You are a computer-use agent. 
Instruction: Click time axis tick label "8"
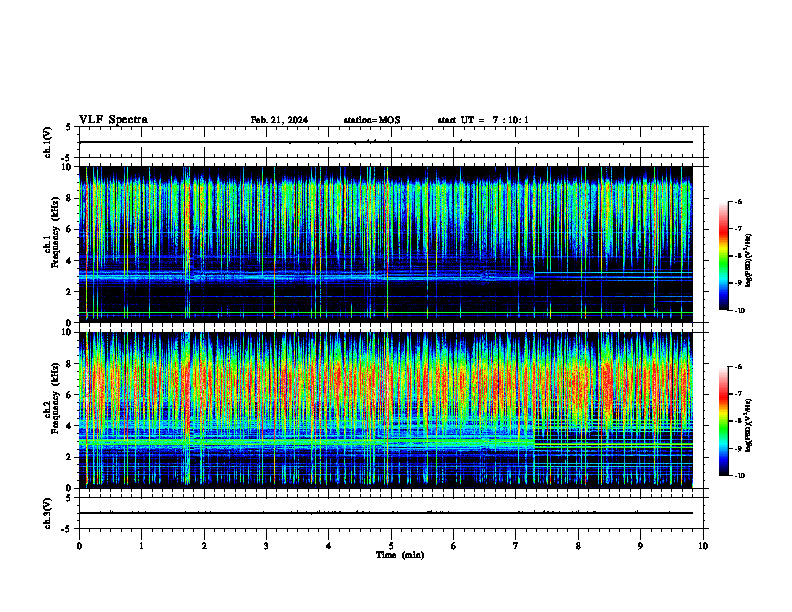pyautogui.click(x=578, y=546)
